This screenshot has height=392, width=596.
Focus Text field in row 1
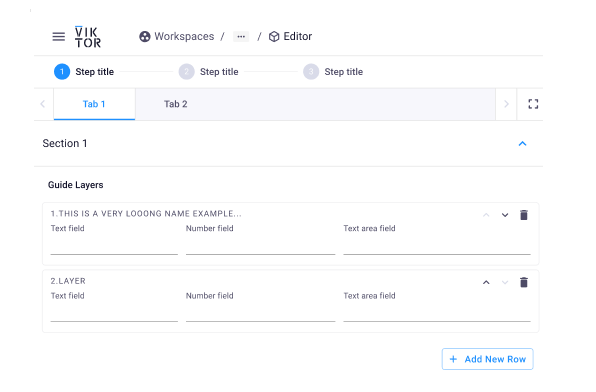(114, 246)
